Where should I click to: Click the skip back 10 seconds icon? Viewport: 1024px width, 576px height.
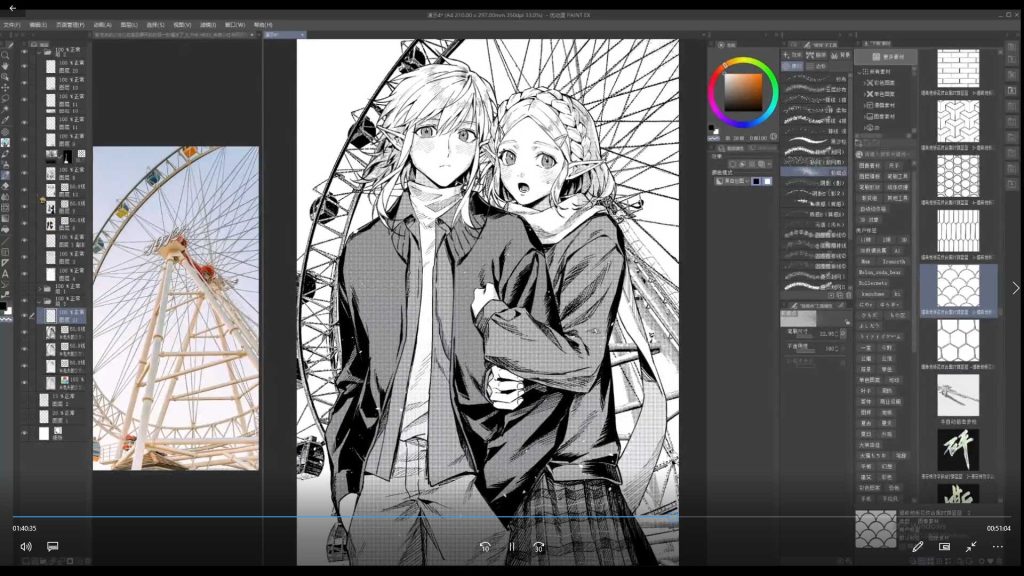484,547
